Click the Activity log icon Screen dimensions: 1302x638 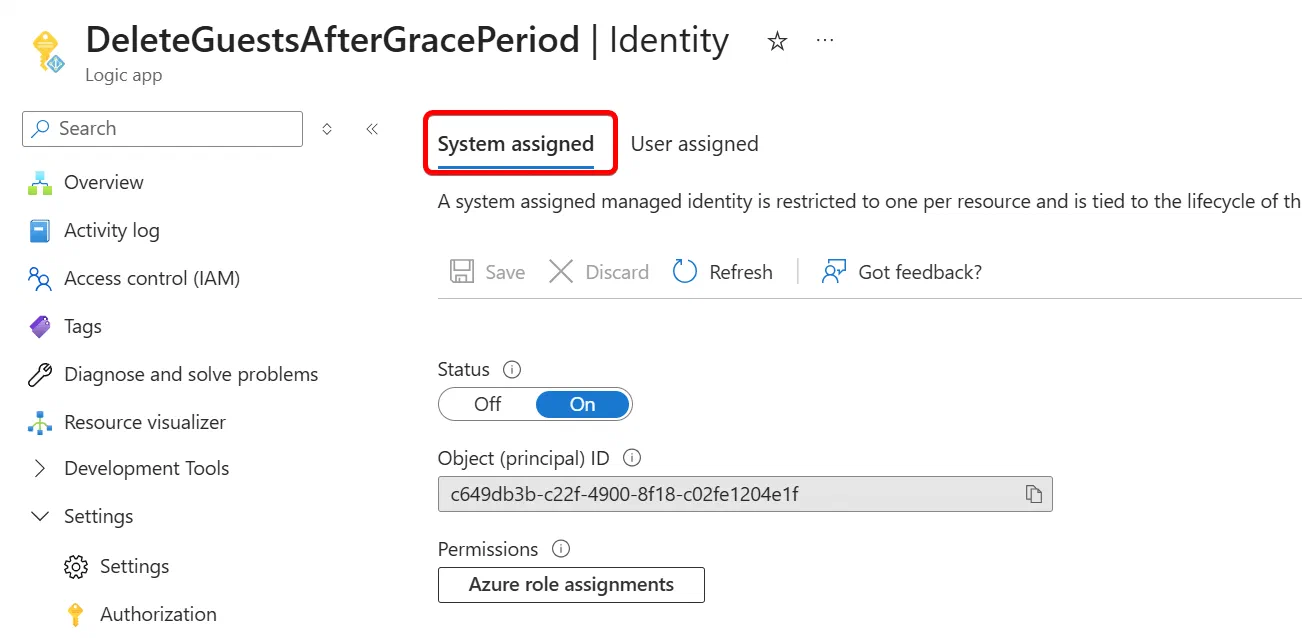(x=40, y=230)
